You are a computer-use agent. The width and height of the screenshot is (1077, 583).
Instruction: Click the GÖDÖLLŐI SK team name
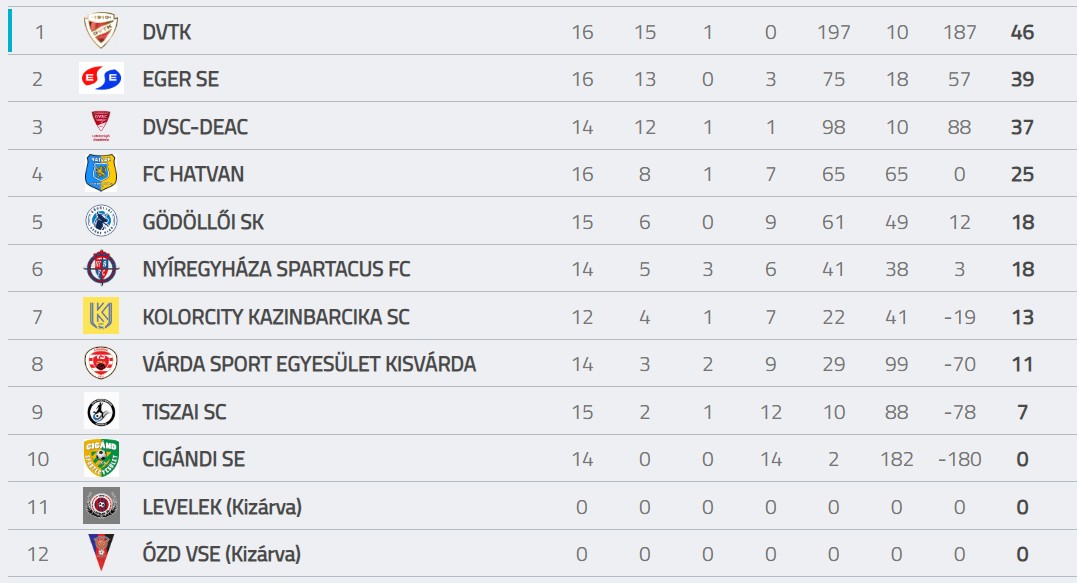pyautogui.click(x=203, y=222)
